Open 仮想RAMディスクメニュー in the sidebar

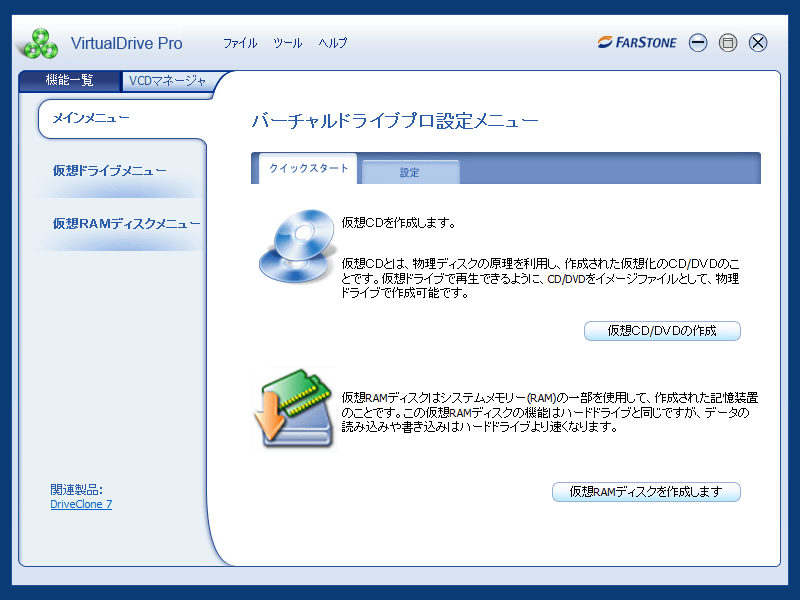(x=127, y=223)
